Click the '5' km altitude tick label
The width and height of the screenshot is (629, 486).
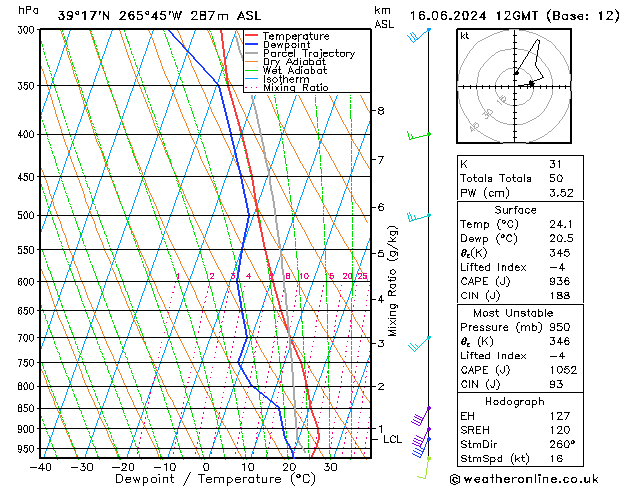click(x=381, y=253)
